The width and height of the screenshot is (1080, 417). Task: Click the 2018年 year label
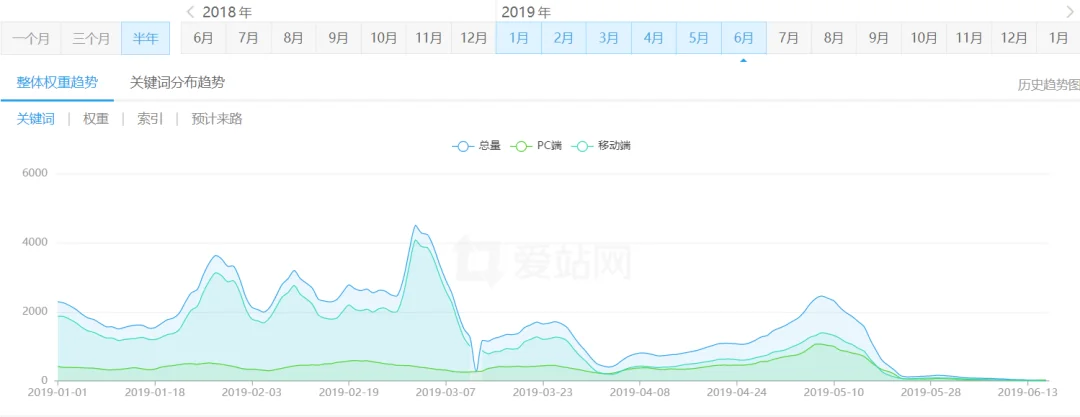point(225,12)
